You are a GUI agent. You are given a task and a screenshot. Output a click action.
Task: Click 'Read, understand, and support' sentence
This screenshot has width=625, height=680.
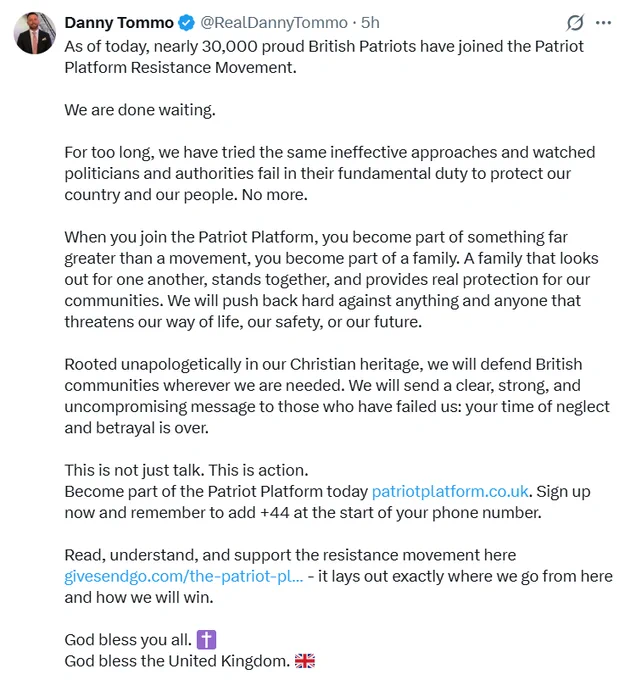pyautogui.click(x=290, y=555)
